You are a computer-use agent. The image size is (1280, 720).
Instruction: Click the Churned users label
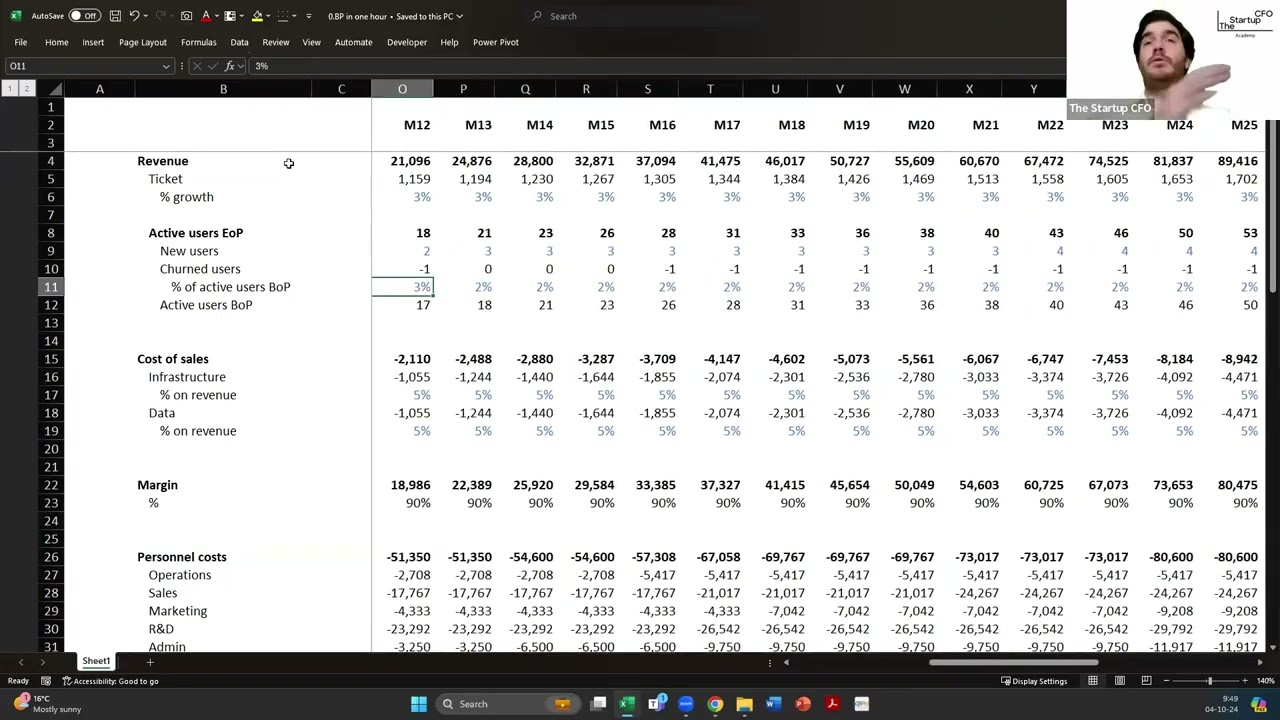tap(200, 269)
